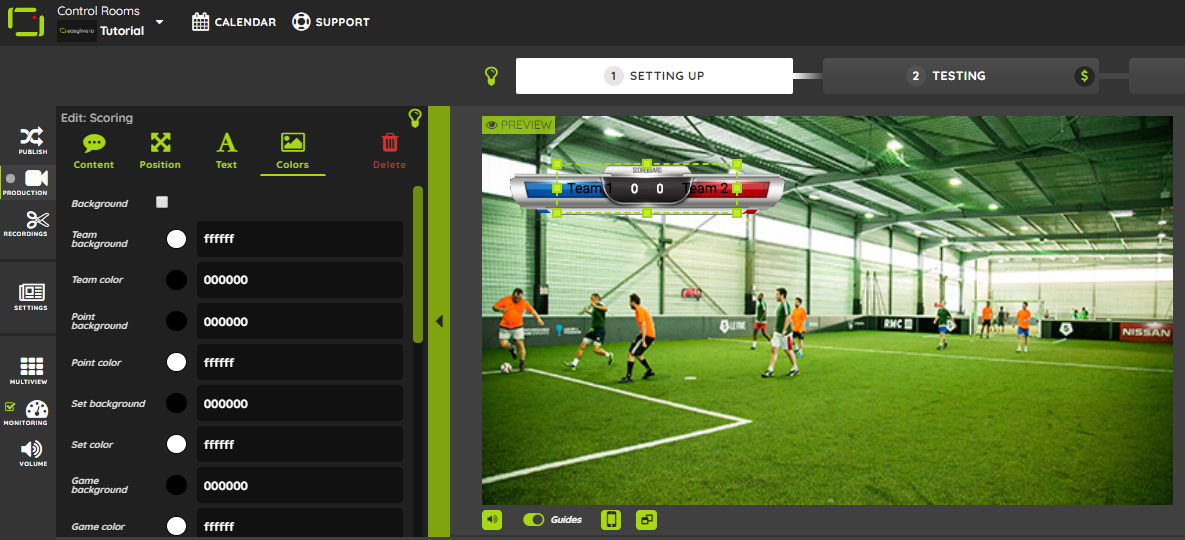Switch to the Position tab
1185x540 pixels.
coord(160,151)
